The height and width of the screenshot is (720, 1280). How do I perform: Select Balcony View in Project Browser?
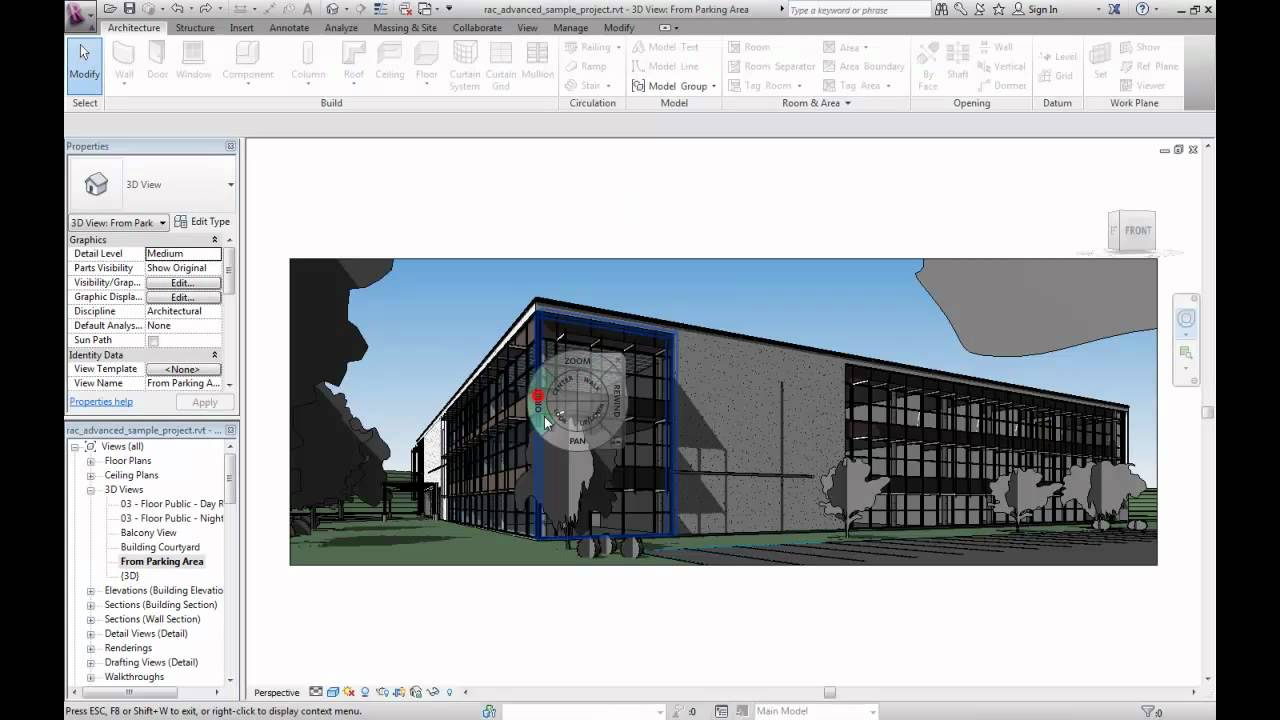148,533
